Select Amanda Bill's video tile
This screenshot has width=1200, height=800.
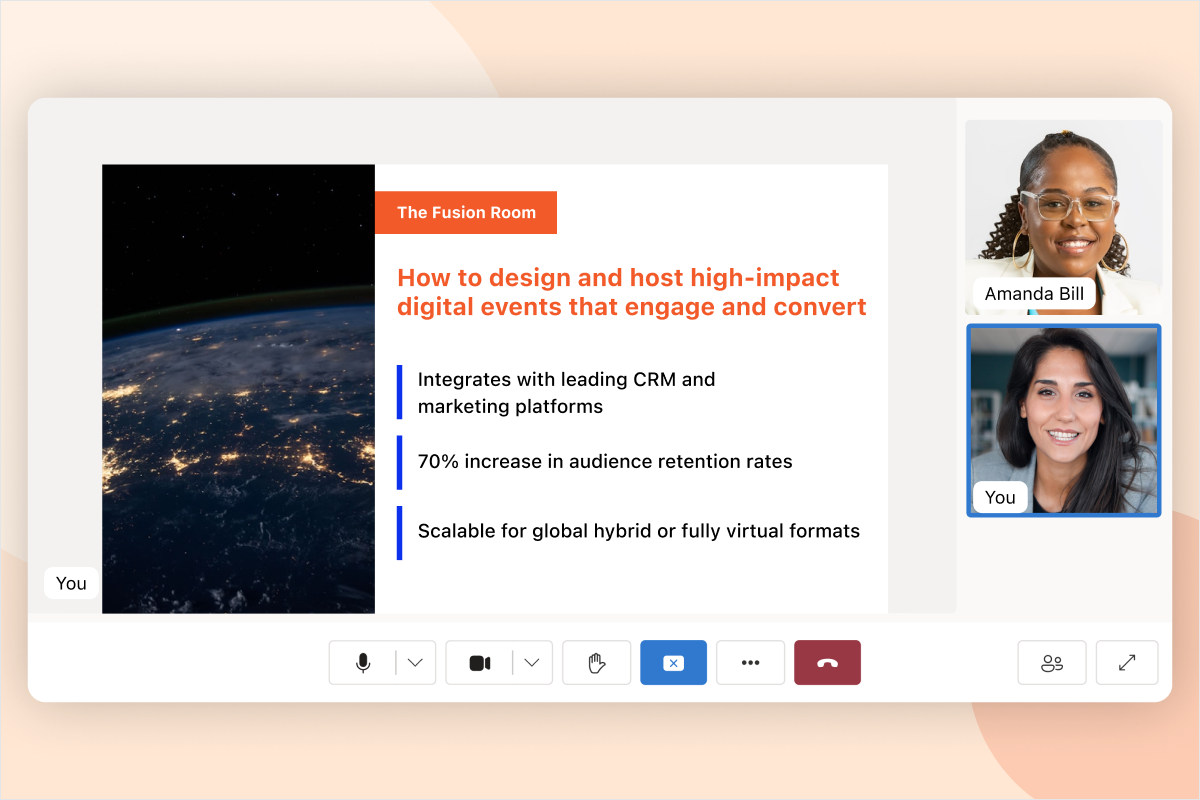(x=1064, y=217)
